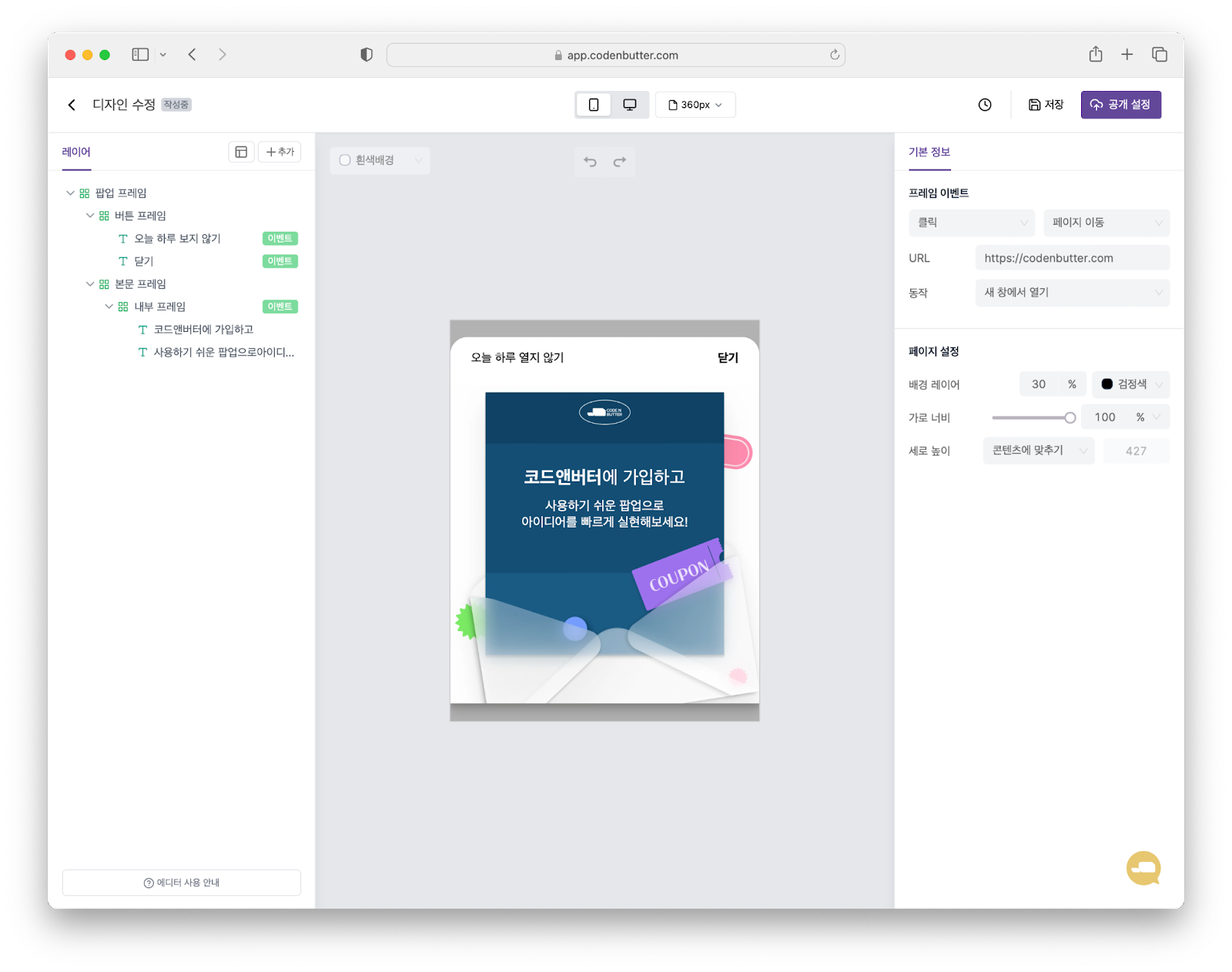The height and width of the screenshot is (972, 1232).
Task: Go back using the arrow beside 디자인 수정
Action: point(72,105)
